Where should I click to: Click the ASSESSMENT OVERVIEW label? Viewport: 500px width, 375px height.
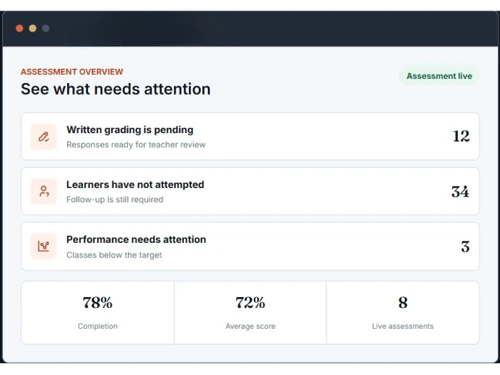[x=72, y=72]
